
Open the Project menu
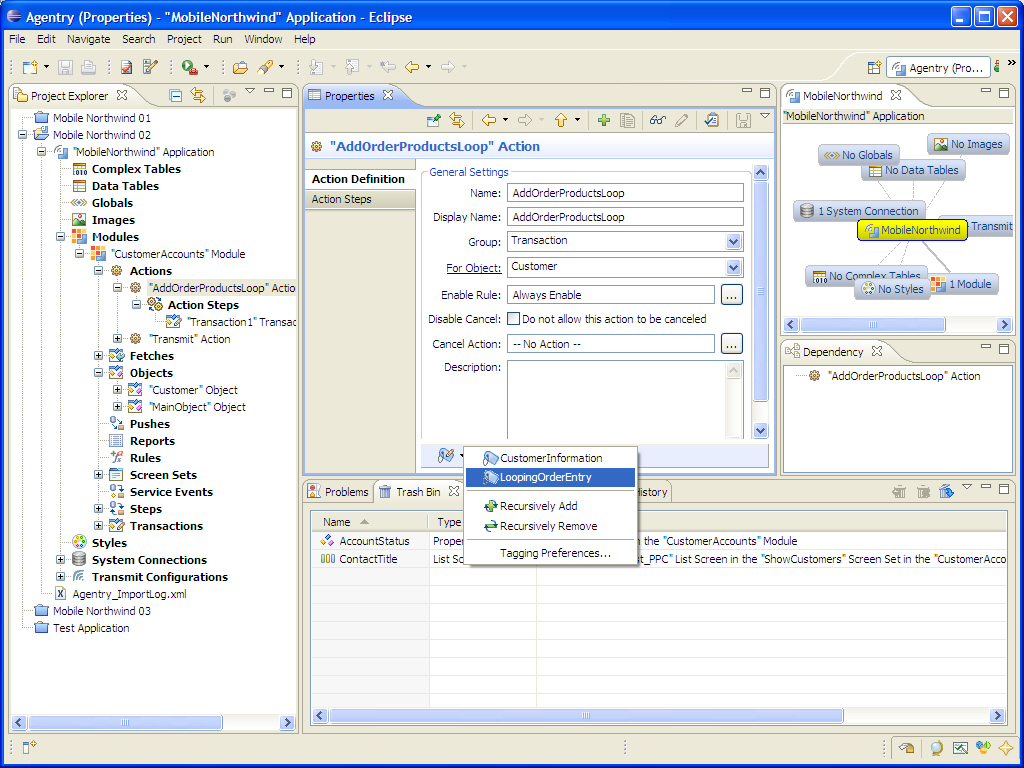pyautogui.click(x=184, y=39)
